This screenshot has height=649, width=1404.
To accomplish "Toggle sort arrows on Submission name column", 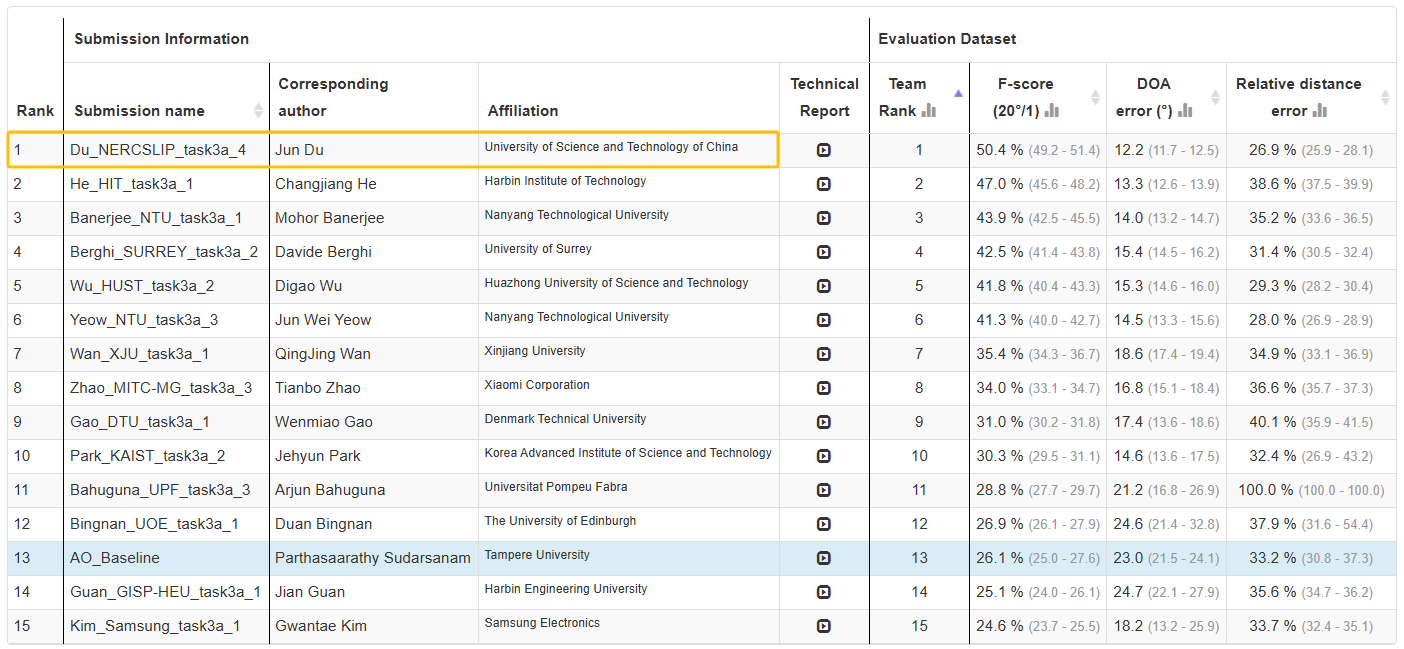I will (x=259, y=110).
